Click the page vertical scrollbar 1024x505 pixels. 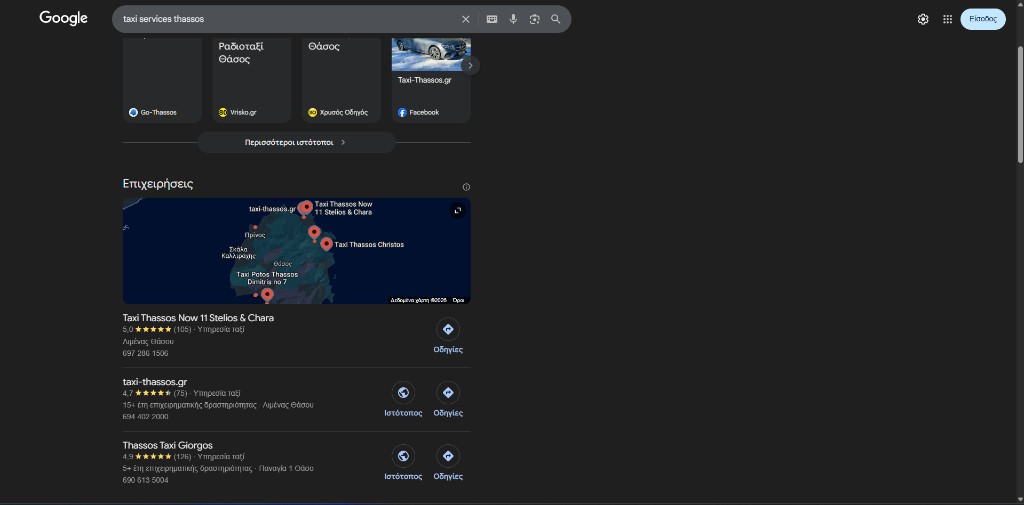coord(1020,105)
